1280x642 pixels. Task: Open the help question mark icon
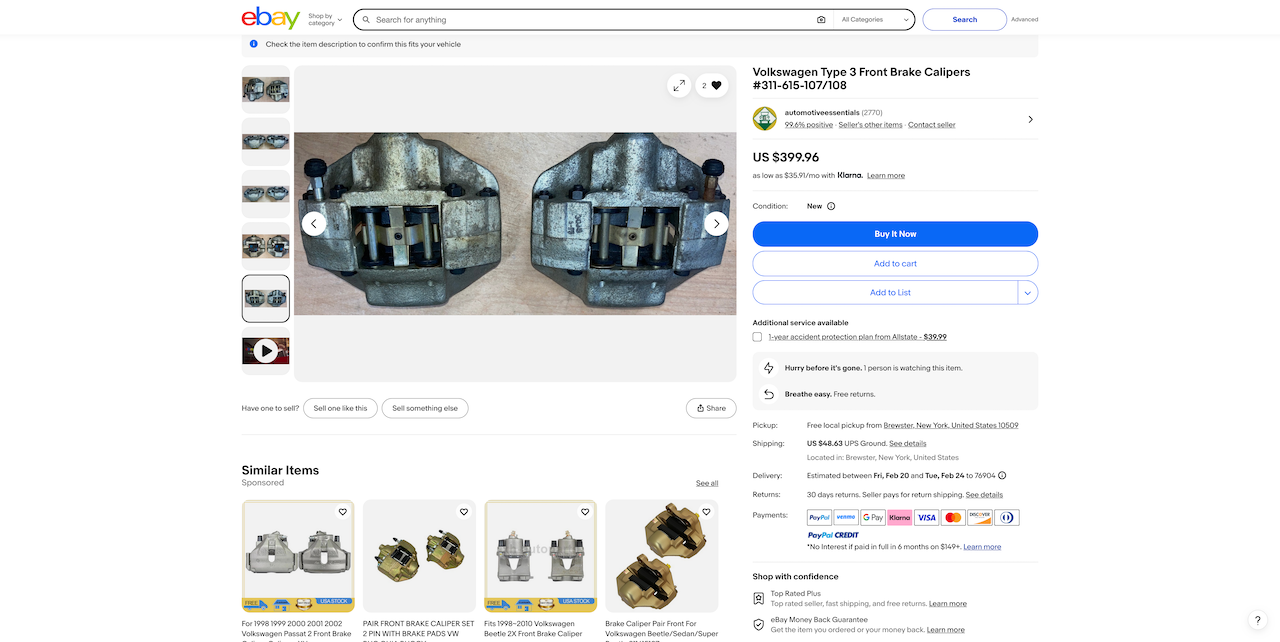pos(1258,620)
